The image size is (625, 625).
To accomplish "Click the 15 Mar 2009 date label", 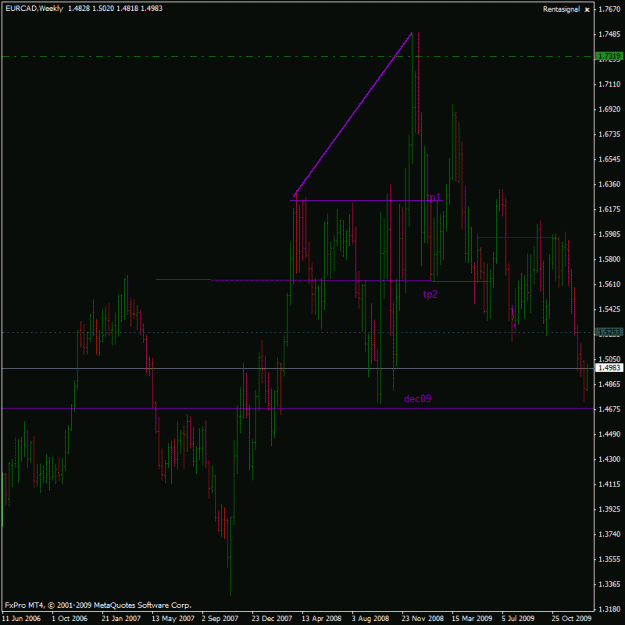I will pos(472,618).
